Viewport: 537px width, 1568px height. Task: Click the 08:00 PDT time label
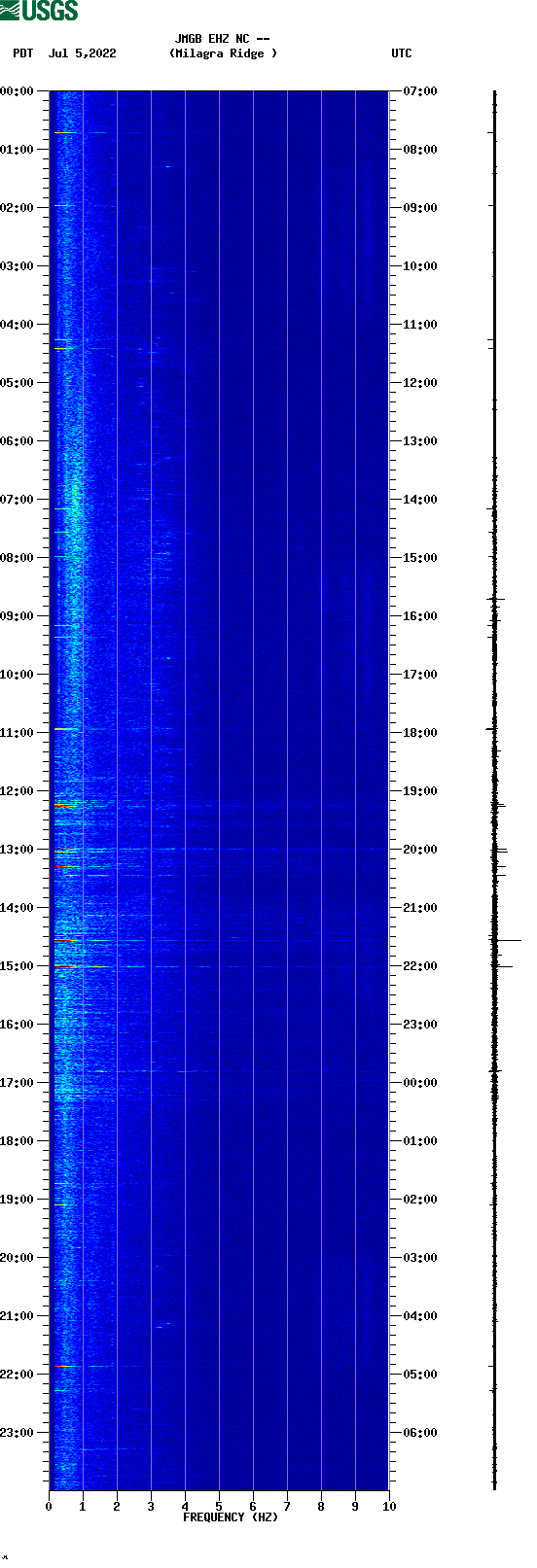pyautogui.click(x=18, y=558)
